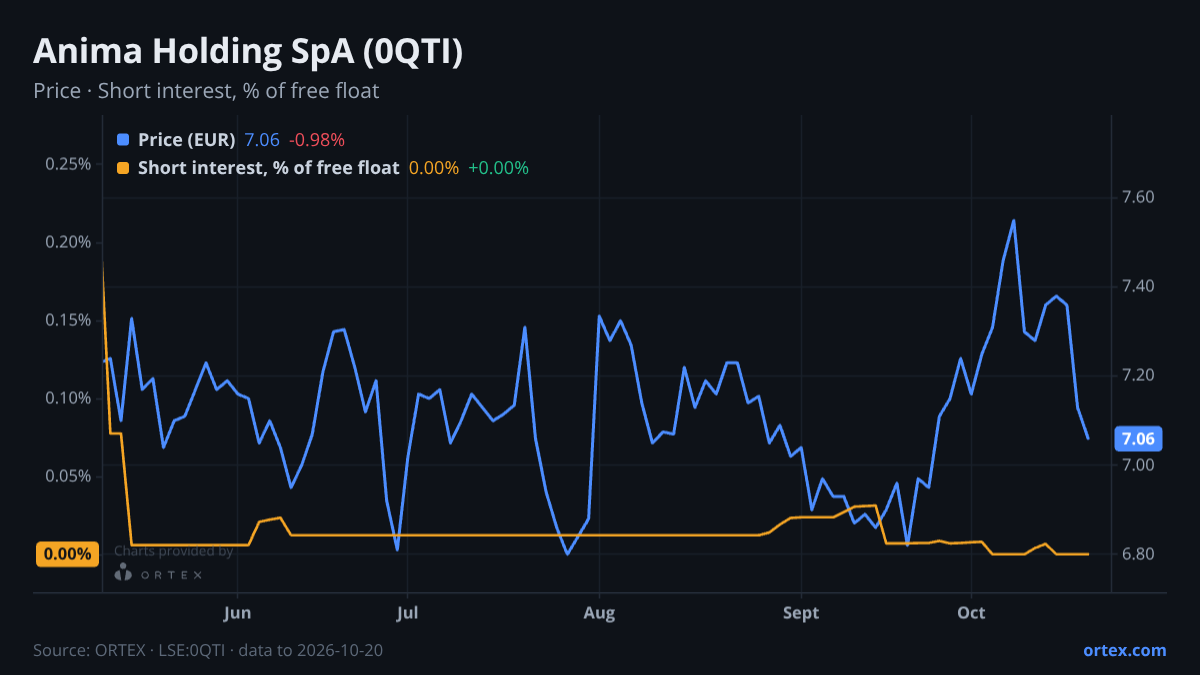This screenshot has height=675, width=1200.
Task: Click the 7.00 right axis label
Action: (1139, 465)
